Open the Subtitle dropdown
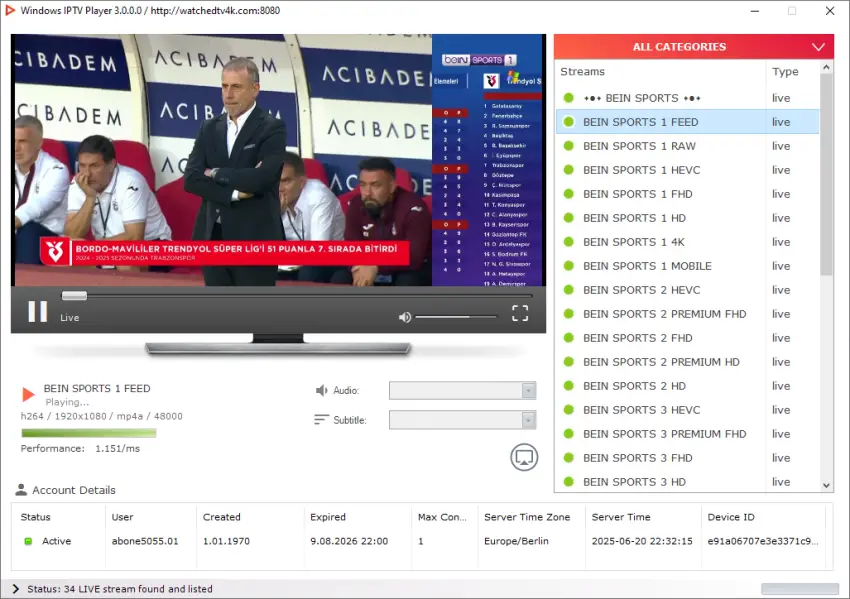850x599 pixels. coord(462,420)
